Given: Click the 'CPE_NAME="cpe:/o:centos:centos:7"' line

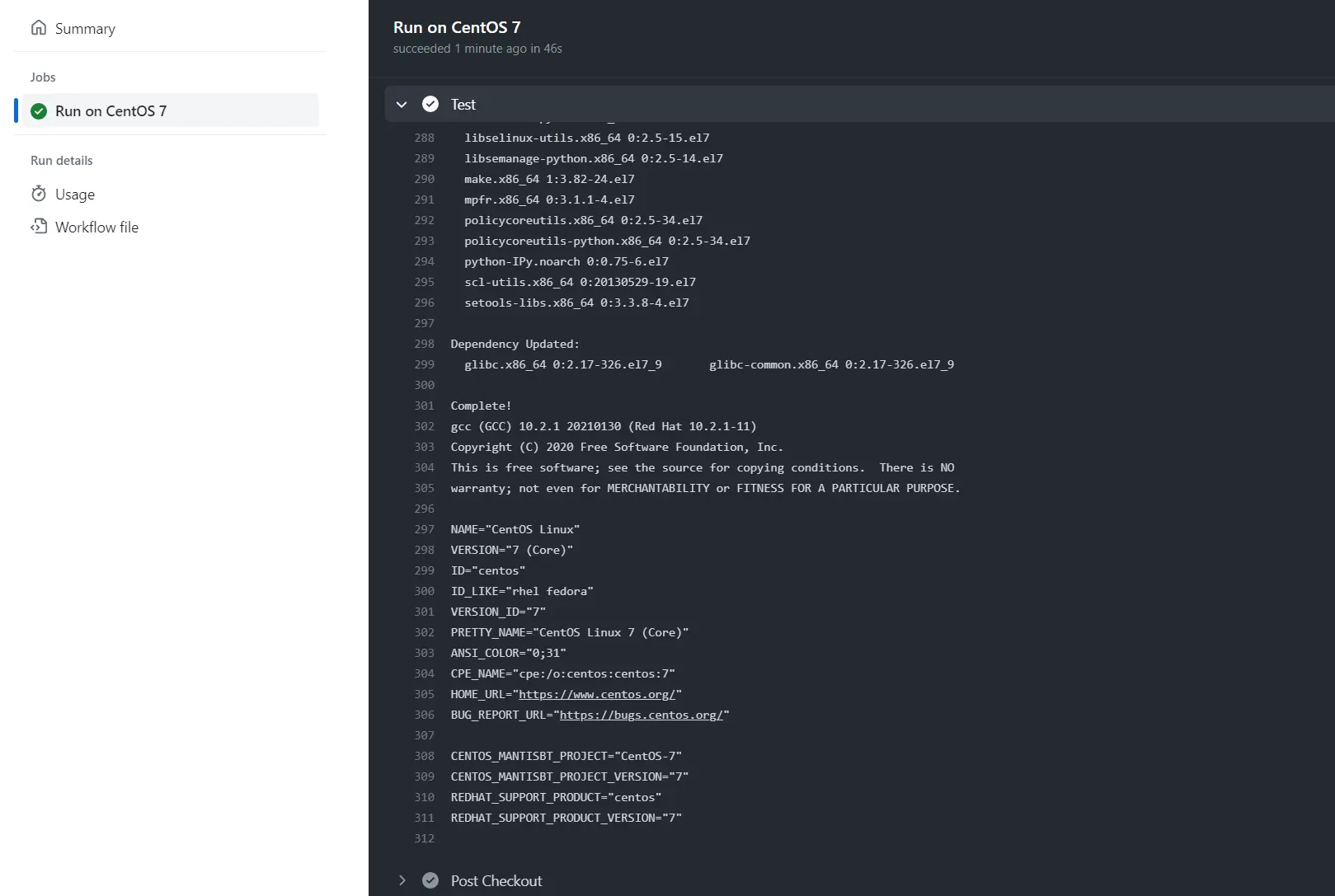Looking at the screenshot, I should pyautogui.click(x=563, y=673).
